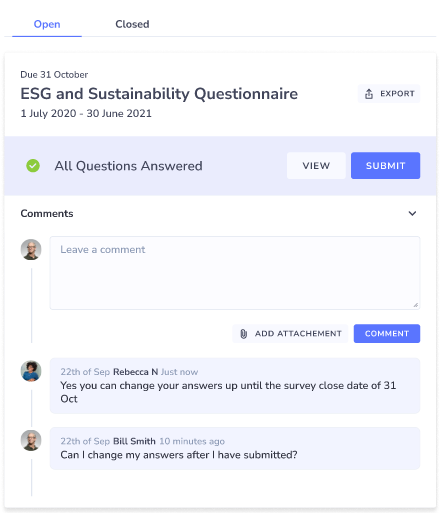Click the ESG and Sustainability Questionnaire title
445x513 pixels.
pyautogui.click(x=159, y=94)
